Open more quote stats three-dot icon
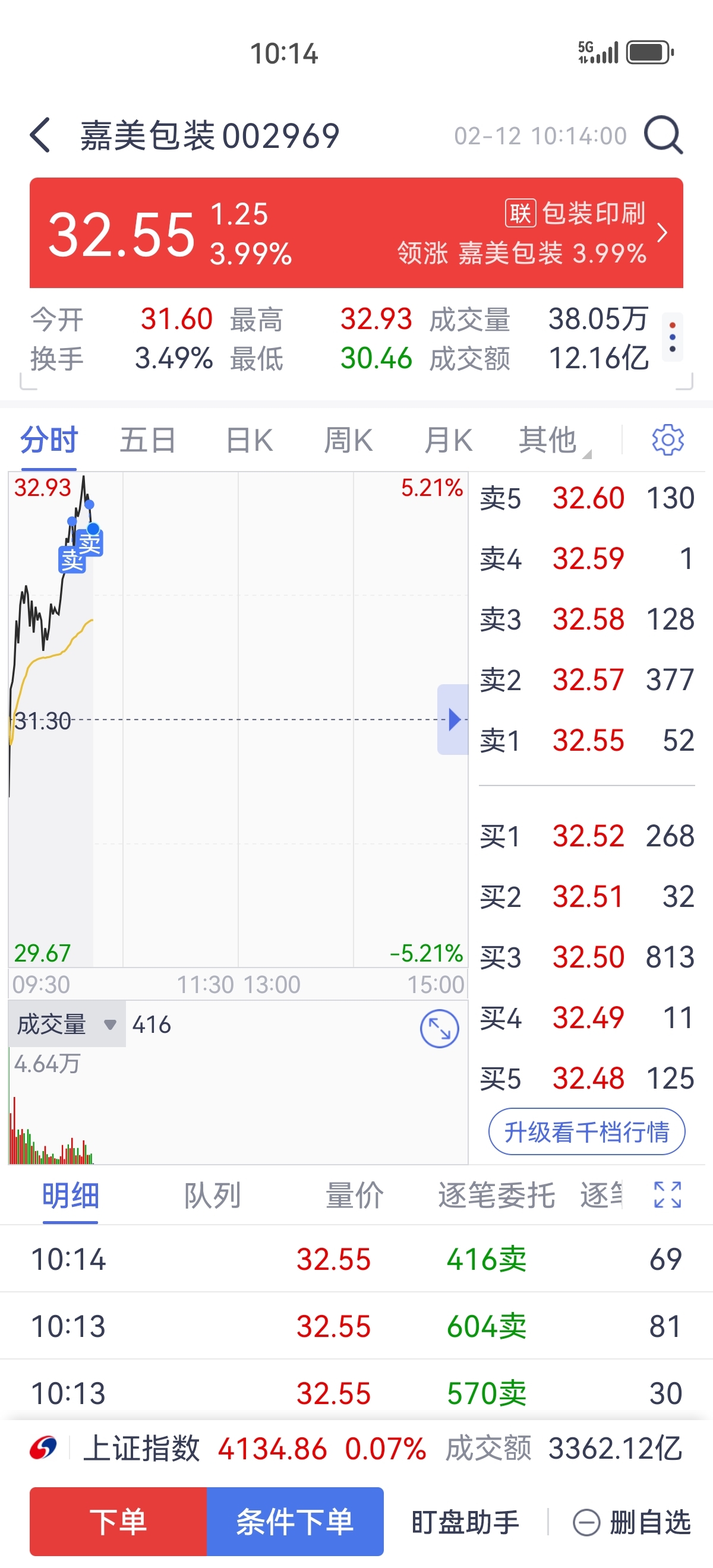This screenshot has width=713, height=1568. [x=671, y=337]
